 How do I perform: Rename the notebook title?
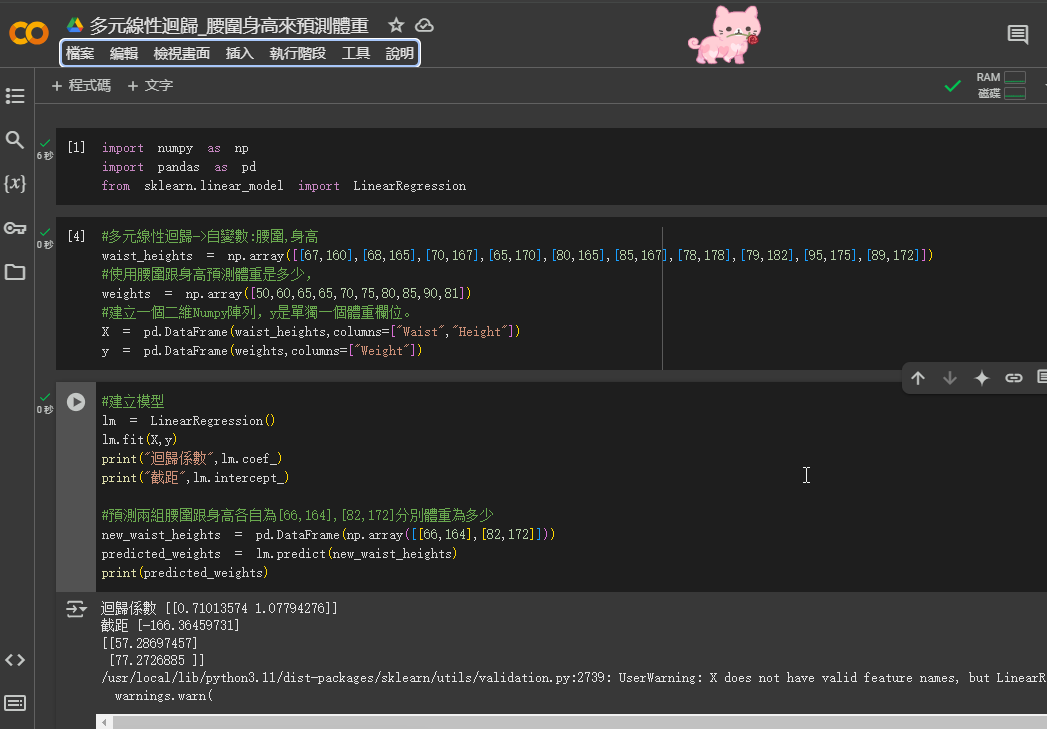(229, 26)
